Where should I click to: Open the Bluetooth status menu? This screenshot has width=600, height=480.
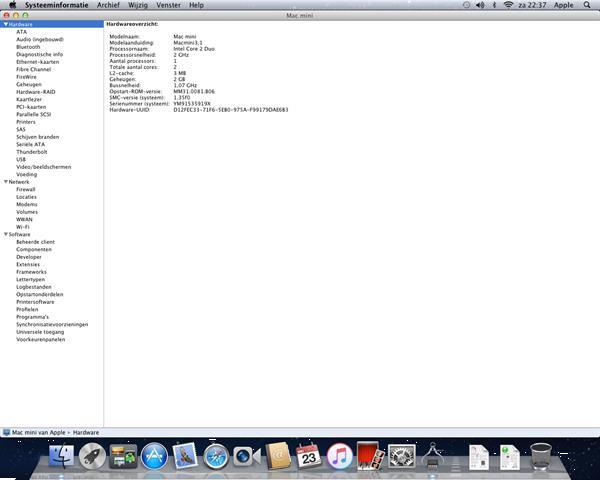[x=494, y=5]
